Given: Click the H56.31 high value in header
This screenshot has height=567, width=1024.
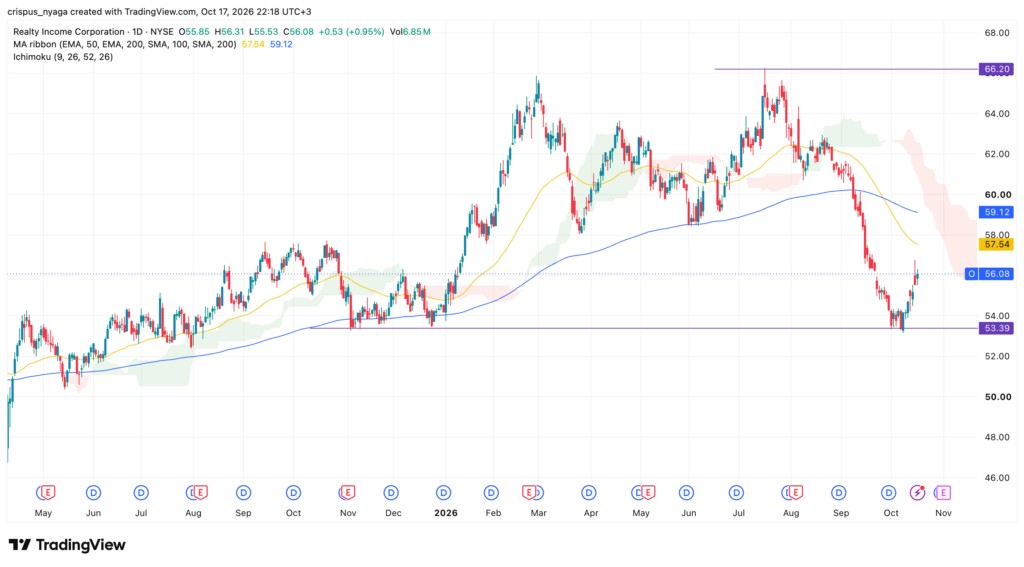Looking at the screenshot, I should [x=229, y=31].
